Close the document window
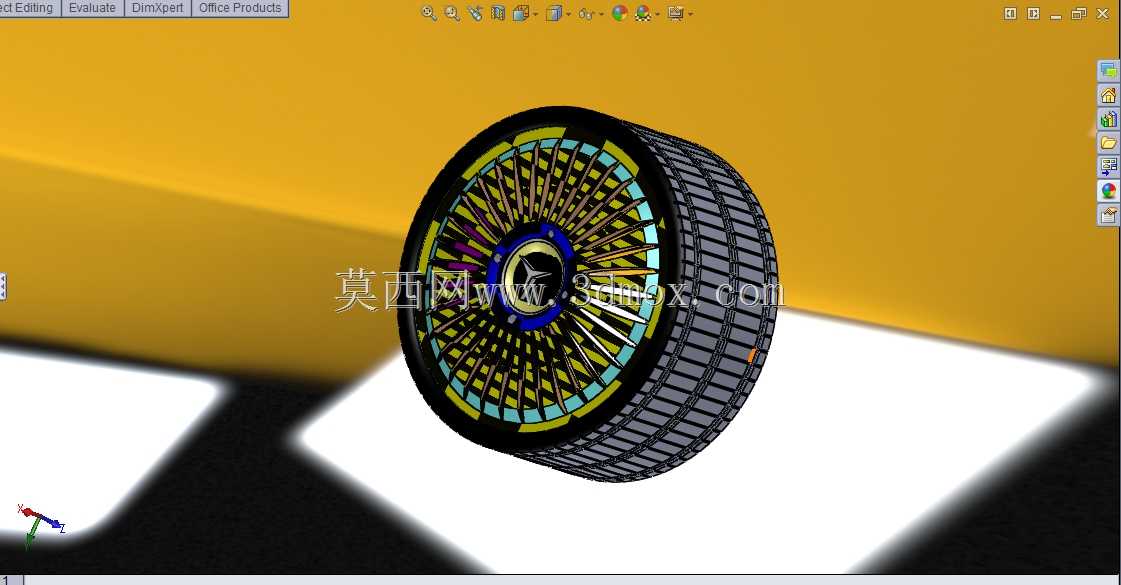The width and height of the screenshot is (1121, 585). [x=1102, y=13]
